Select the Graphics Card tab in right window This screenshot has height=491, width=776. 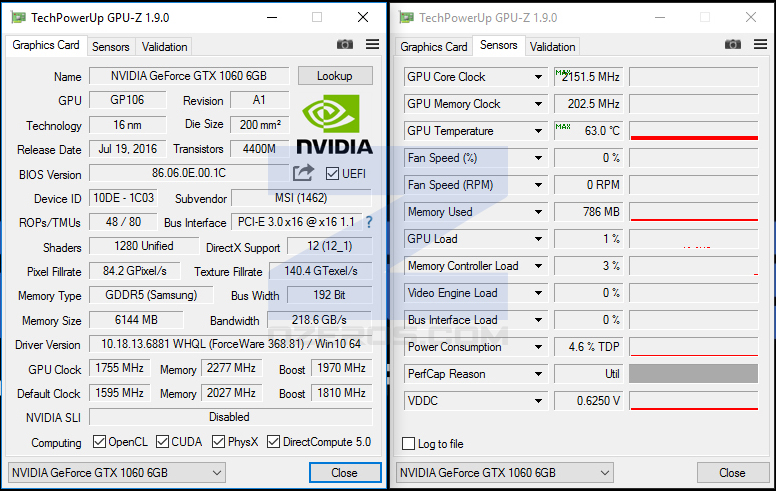434,47
